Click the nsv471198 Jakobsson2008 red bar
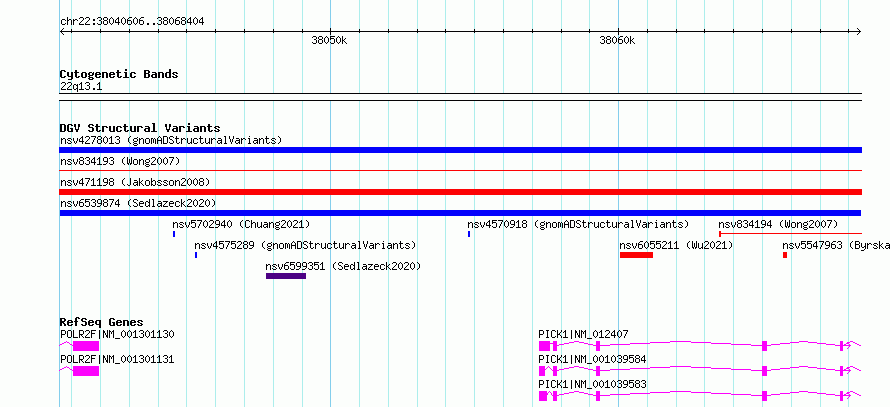Viewport: 890px width, 407px height. (x=460, y=192)
